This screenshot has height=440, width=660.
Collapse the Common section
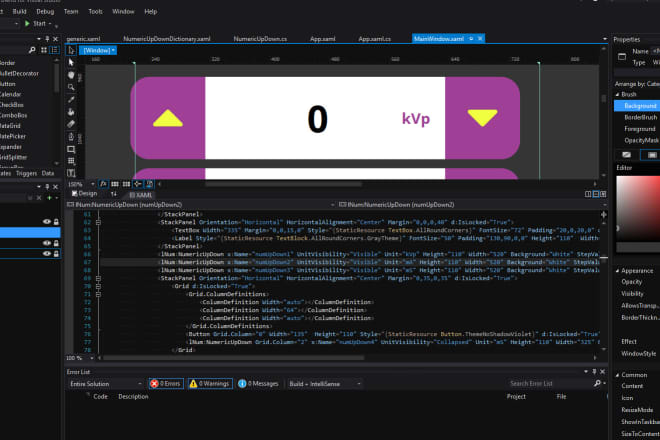tap(617, 375)
